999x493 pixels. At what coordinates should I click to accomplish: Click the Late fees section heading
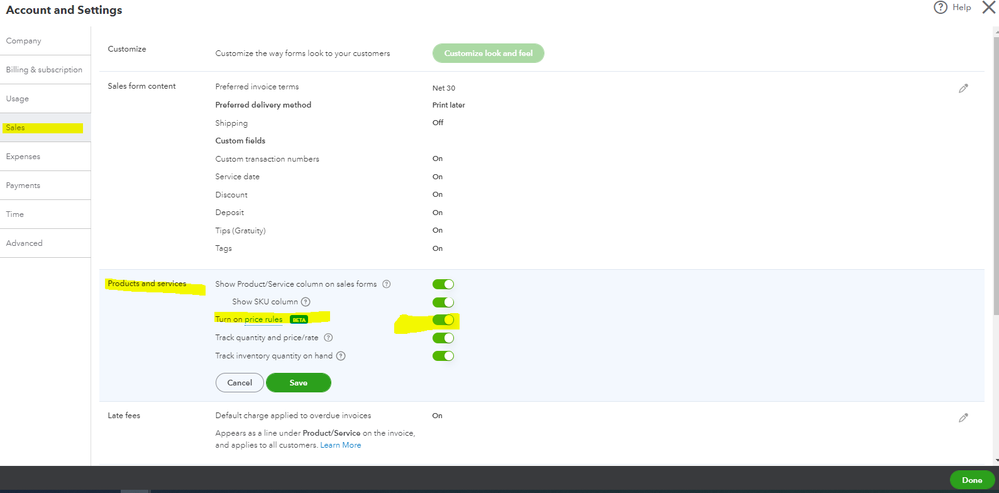coord(124,415)
